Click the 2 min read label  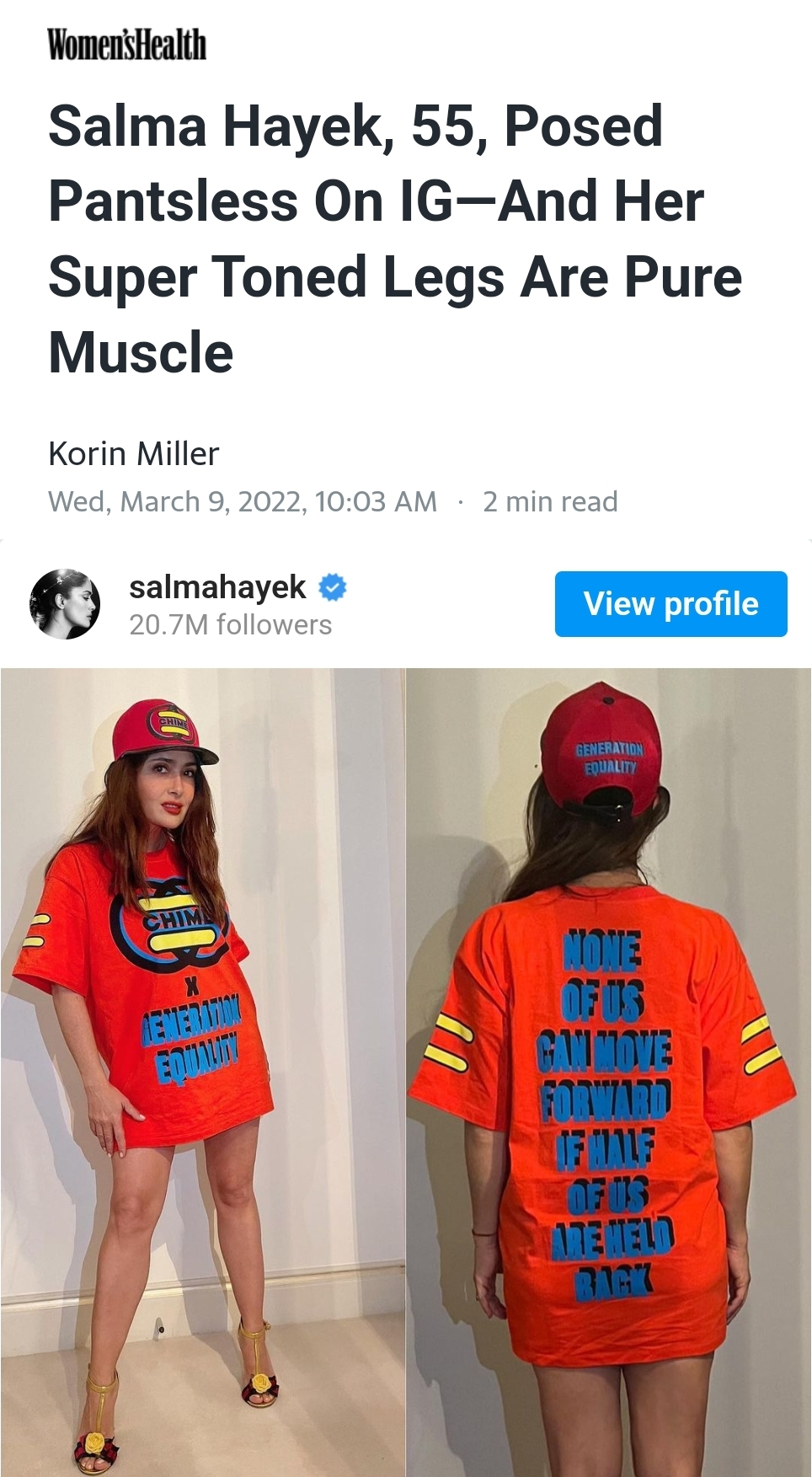[550, 501]
